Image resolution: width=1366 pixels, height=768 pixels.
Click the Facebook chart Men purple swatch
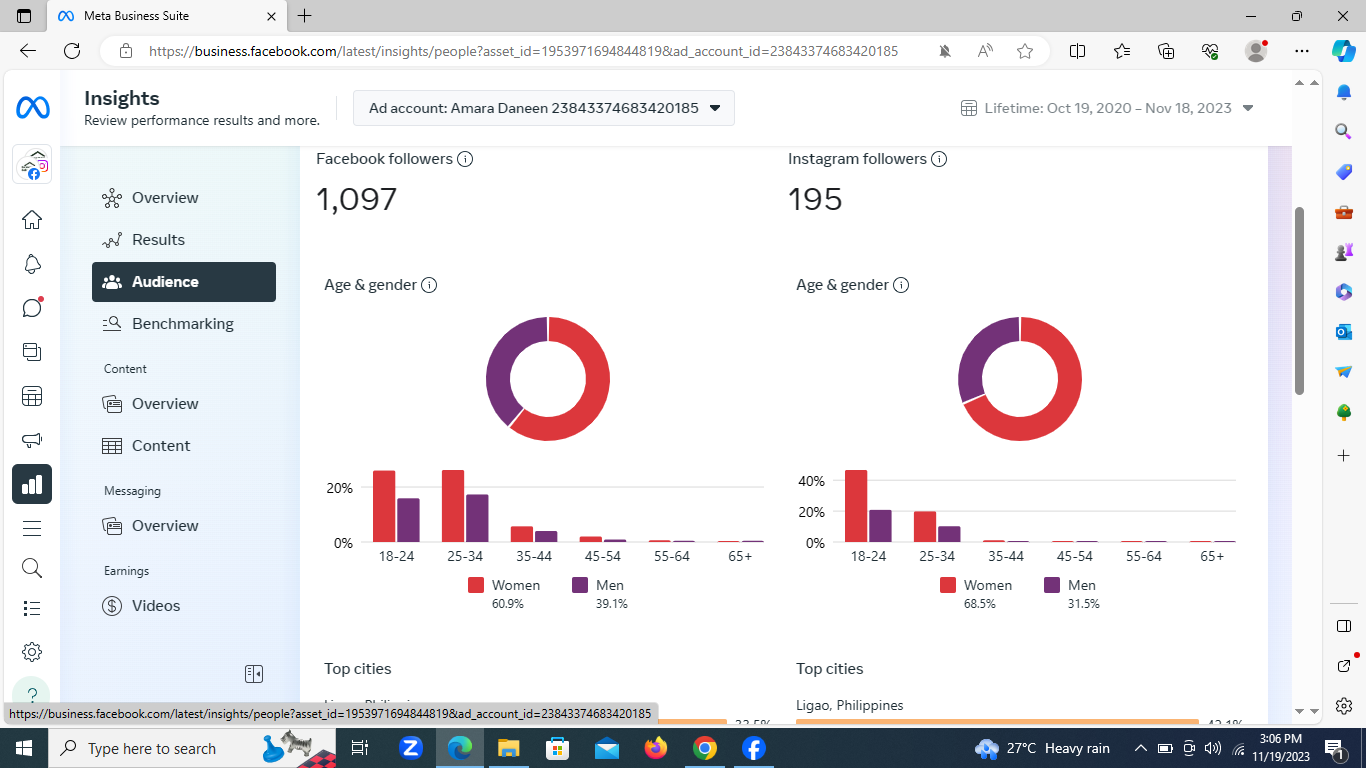point(580,585)
